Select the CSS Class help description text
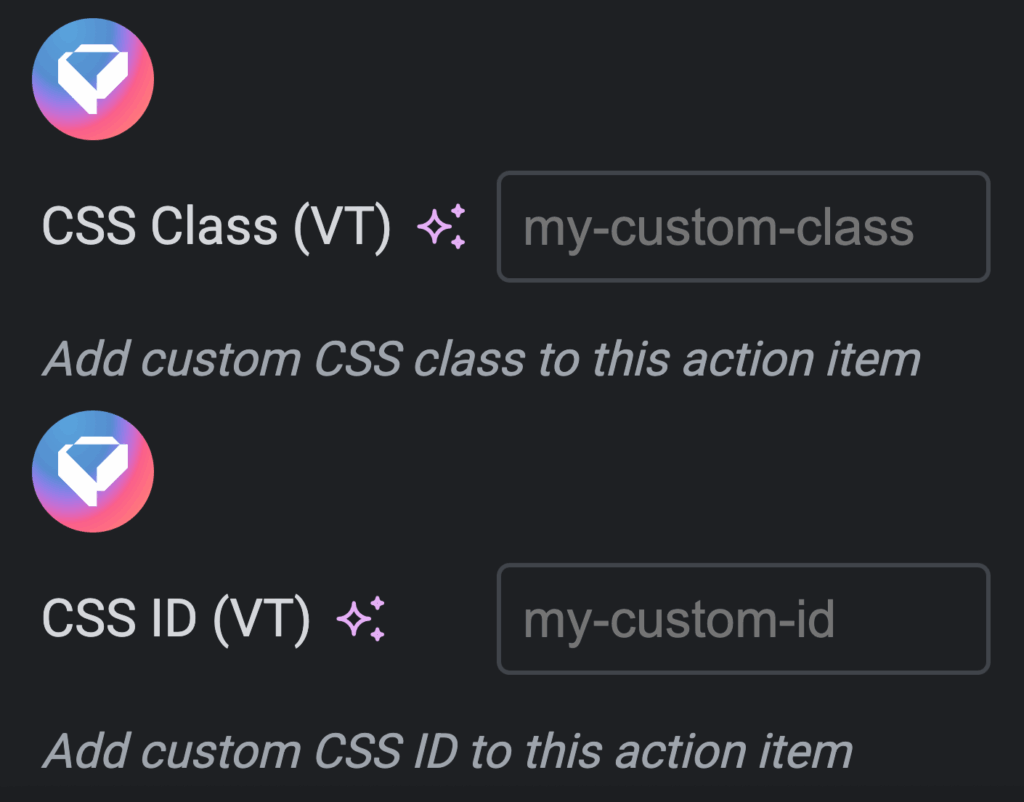The height and width of the screenshot is (802, 1024). 481,359
